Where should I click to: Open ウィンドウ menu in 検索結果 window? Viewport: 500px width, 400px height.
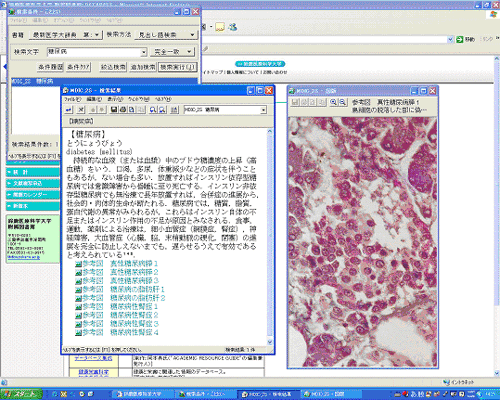[138, 99]
